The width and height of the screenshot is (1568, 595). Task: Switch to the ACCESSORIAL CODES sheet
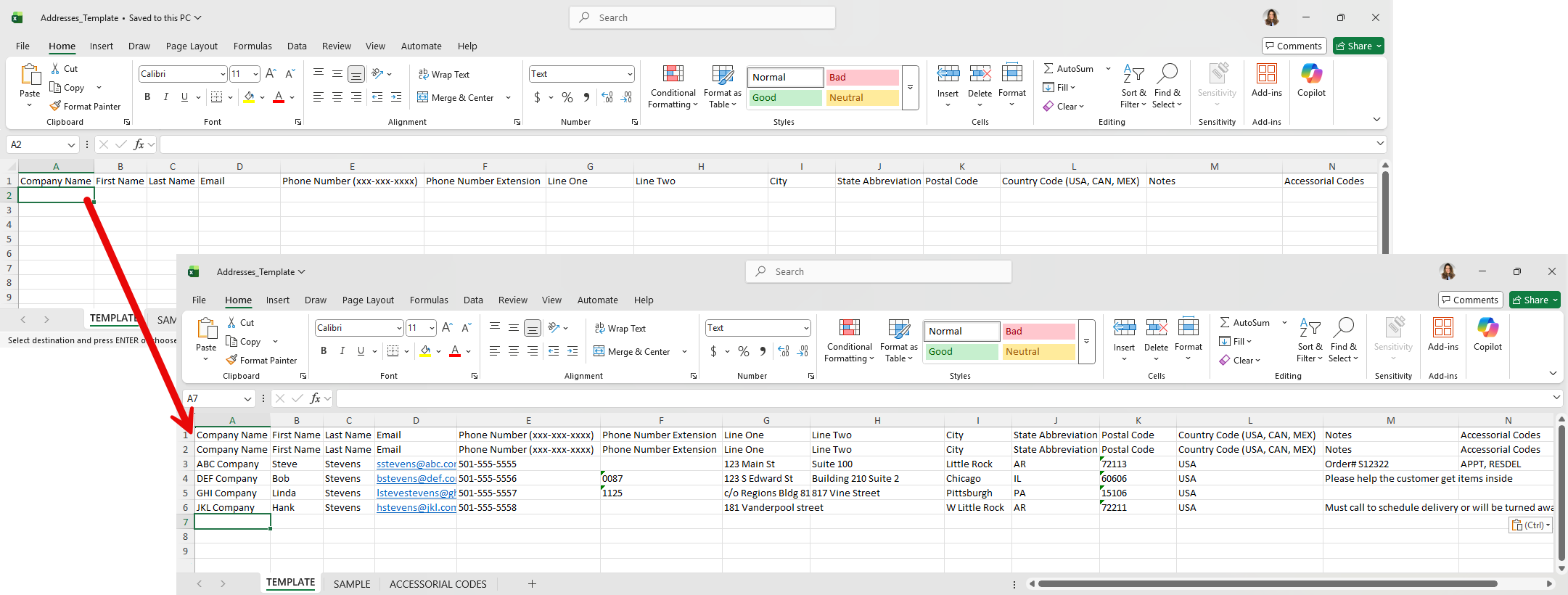[x=438, y=583]
